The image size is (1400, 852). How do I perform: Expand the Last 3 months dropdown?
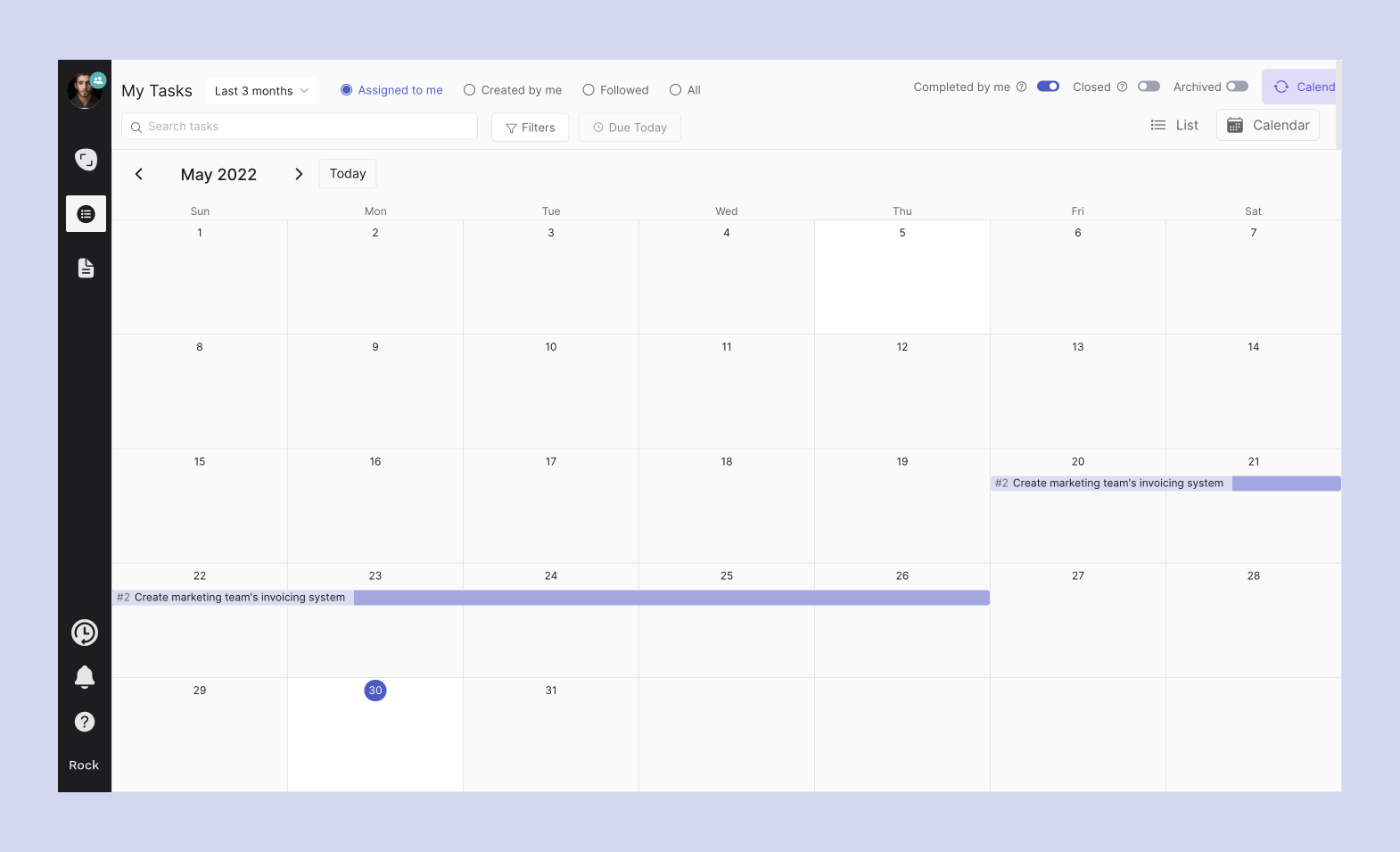point(261,91)
